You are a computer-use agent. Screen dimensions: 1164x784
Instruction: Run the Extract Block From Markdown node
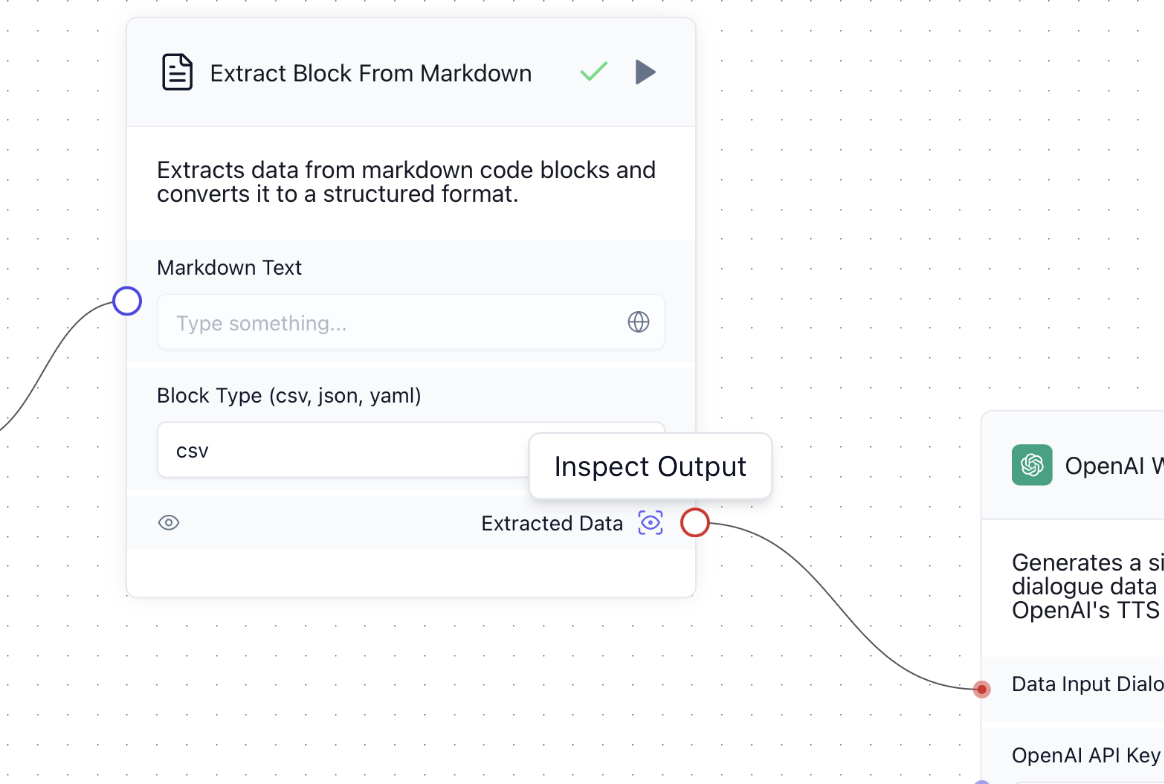pyautogui.click(x=646, y=72)
